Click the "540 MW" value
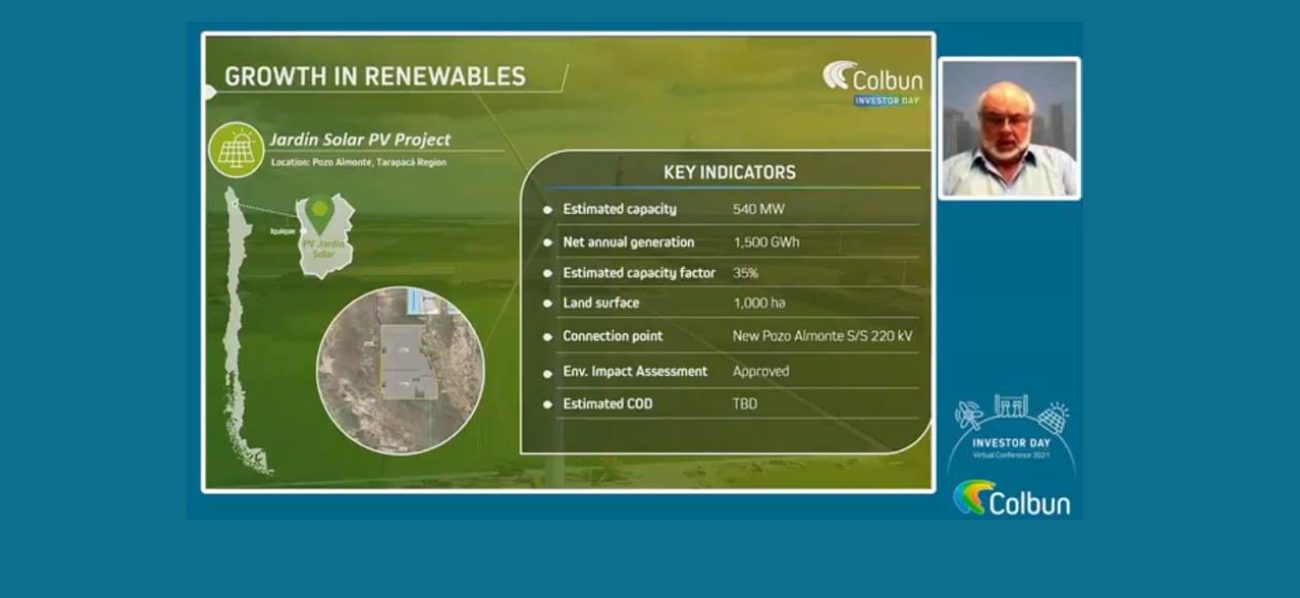Screen dimensions: 1300x598 pyautogui.click(x=758, y=209)
